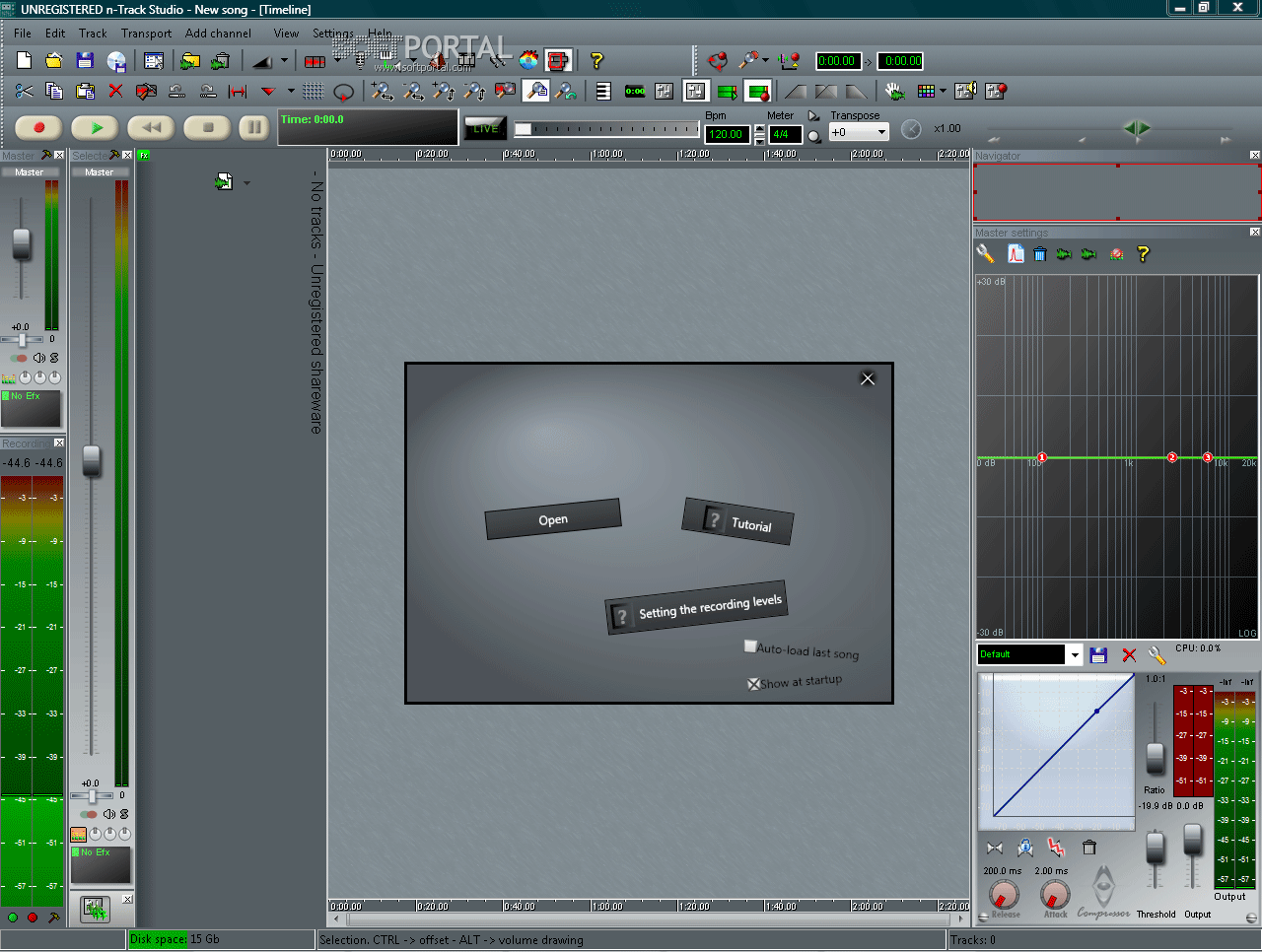1262x952 pixels.
Task: Click the padlock icon below the compressor graph
Action: coord(1025,848)
